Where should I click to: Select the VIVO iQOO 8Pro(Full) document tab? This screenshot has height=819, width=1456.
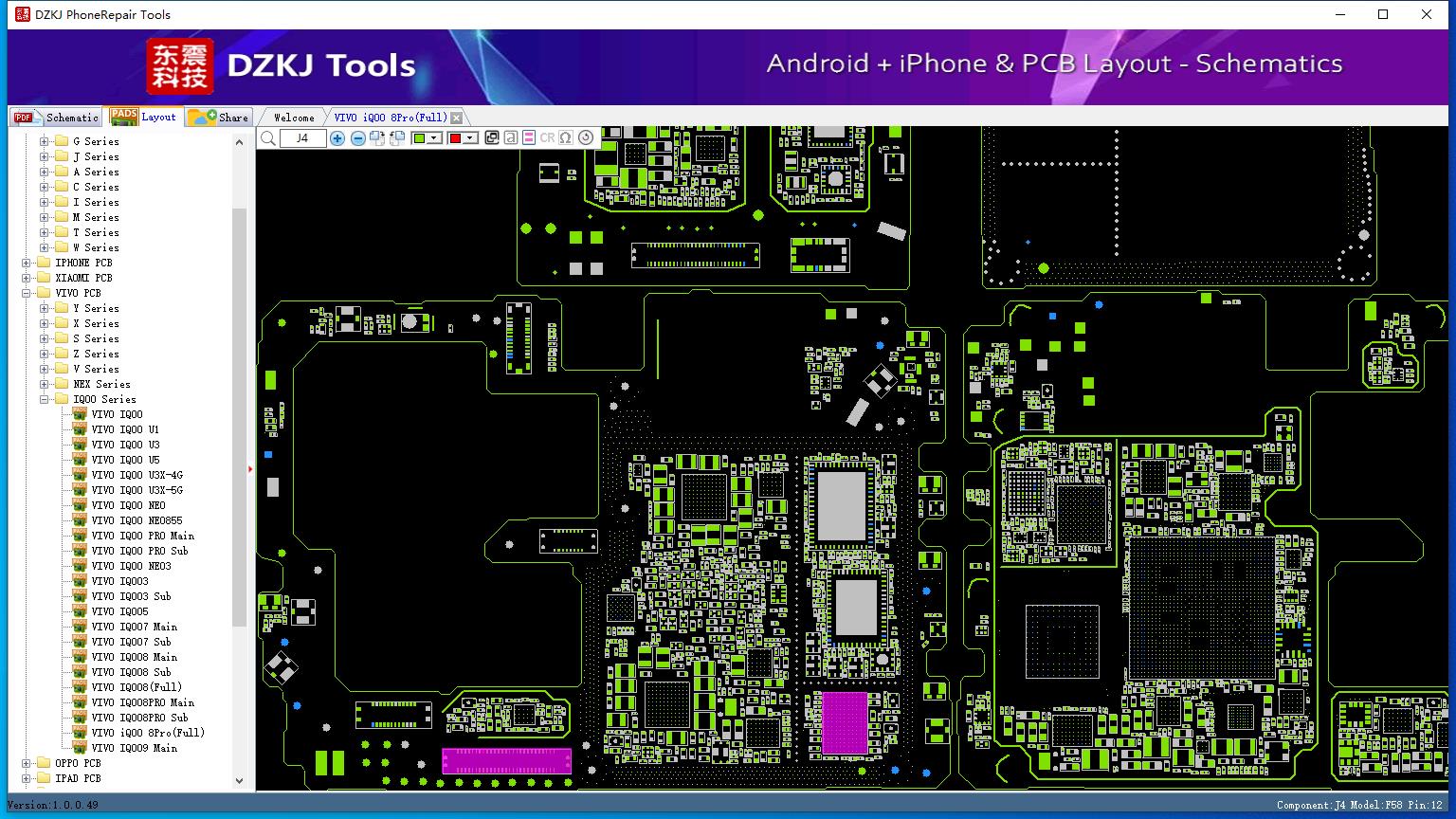[391, 118]
